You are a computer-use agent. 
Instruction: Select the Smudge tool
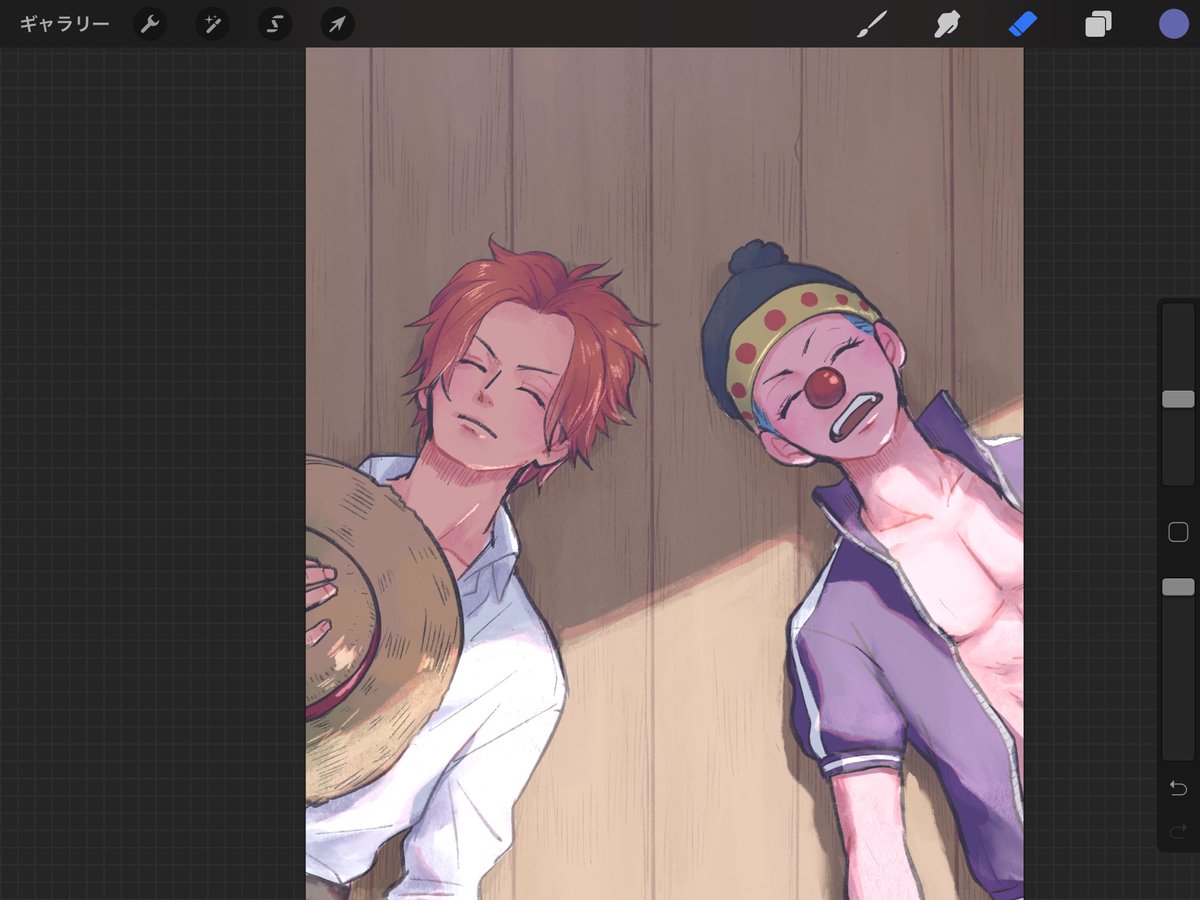point(947,24)
